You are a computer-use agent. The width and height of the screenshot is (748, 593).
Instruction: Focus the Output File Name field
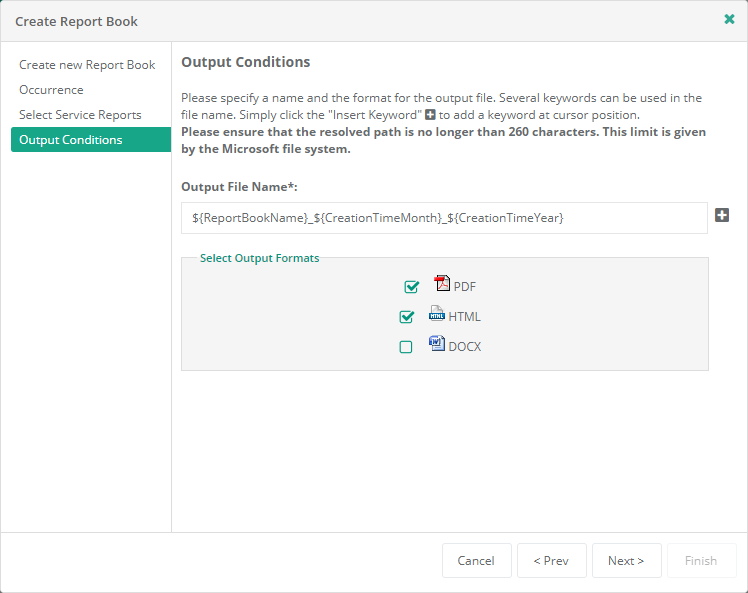pos(444,218)
